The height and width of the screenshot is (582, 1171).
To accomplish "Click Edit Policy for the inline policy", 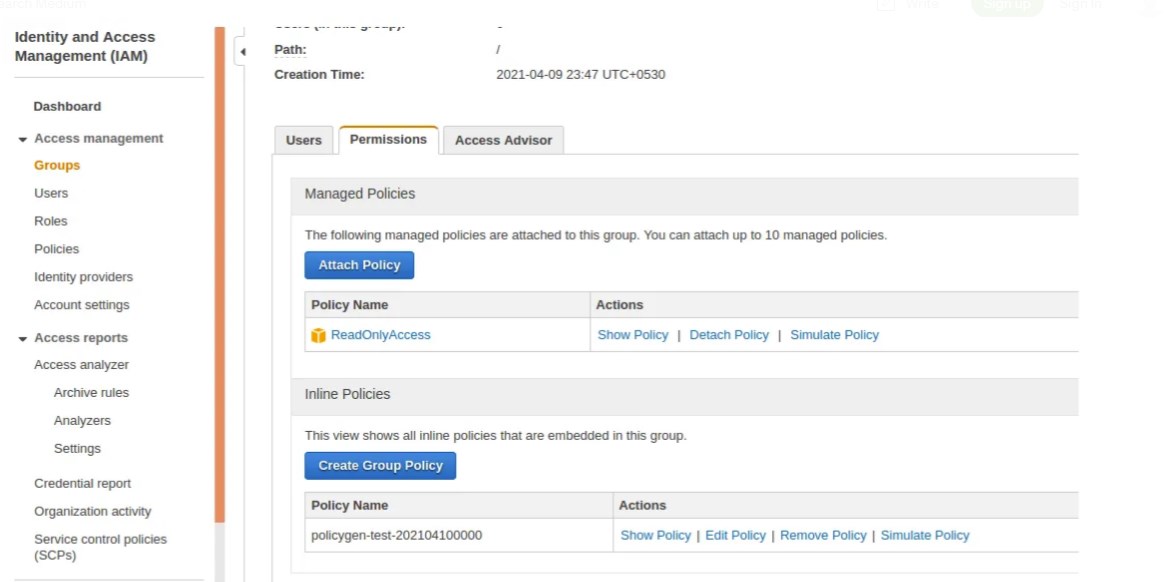I will 735,535.
